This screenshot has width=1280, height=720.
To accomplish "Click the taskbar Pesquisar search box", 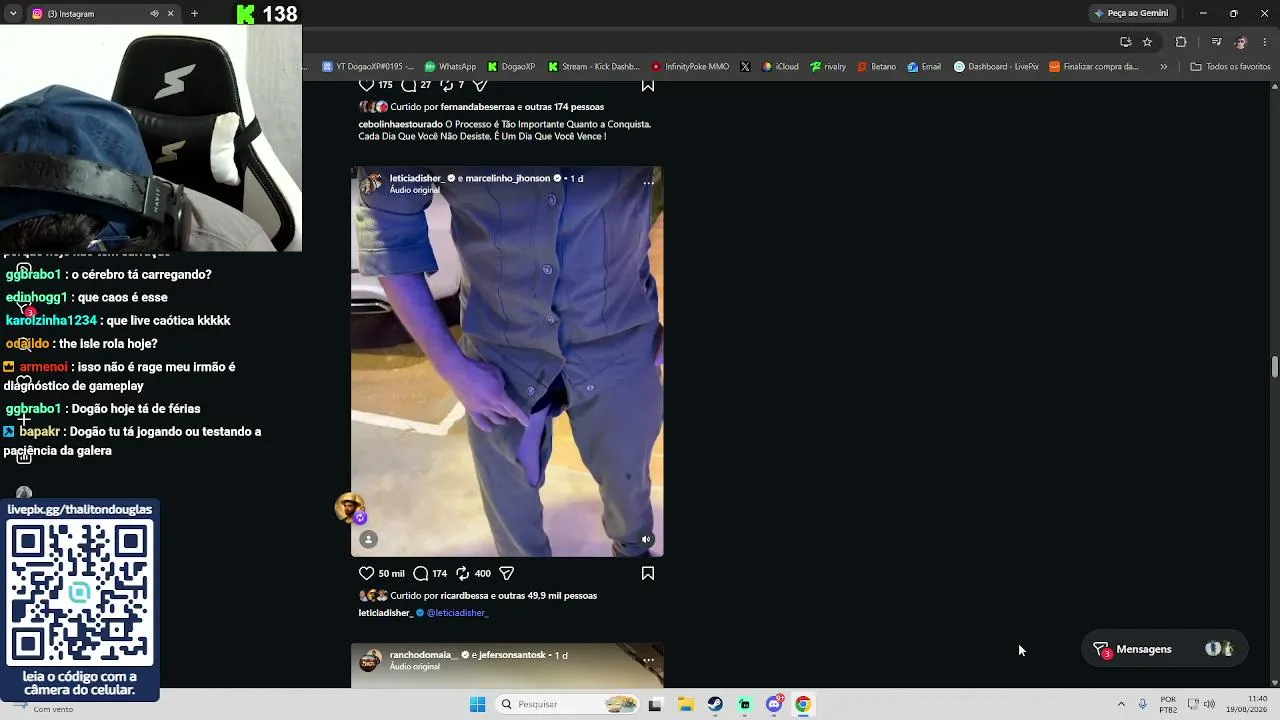I will [568, 704].
